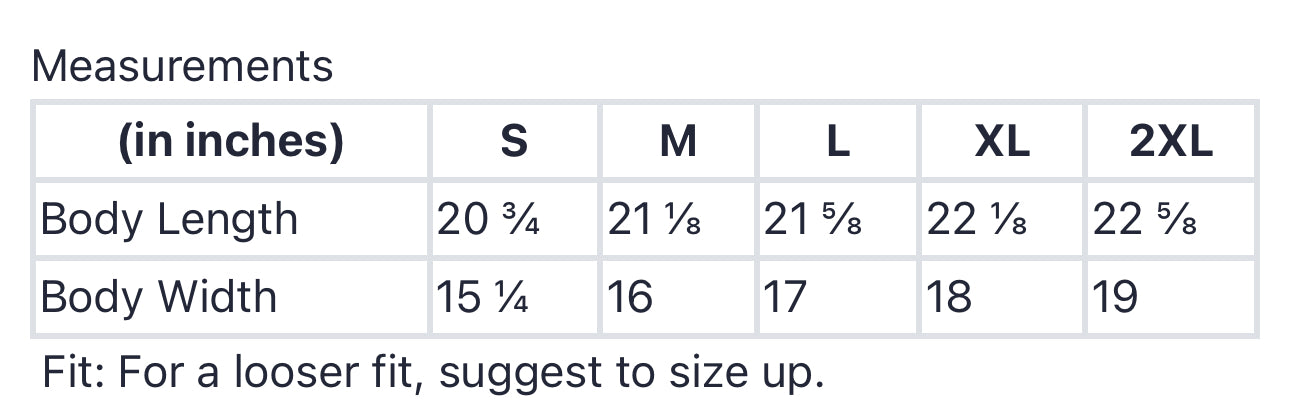Click body length value for size L
The height and width of the screenshot is (419, 1290).
[x=813, y=219]
